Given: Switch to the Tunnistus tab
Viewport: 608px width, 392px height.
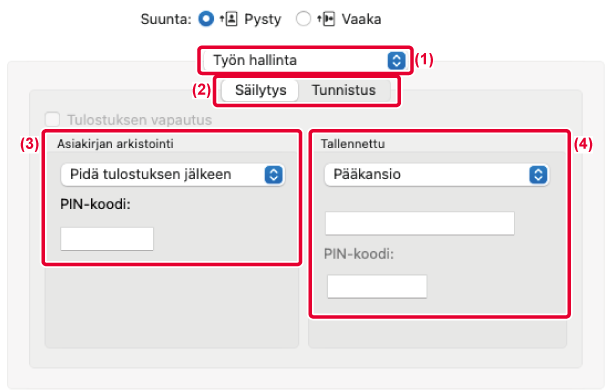Looking at the screenshot, I should point(344,90).
